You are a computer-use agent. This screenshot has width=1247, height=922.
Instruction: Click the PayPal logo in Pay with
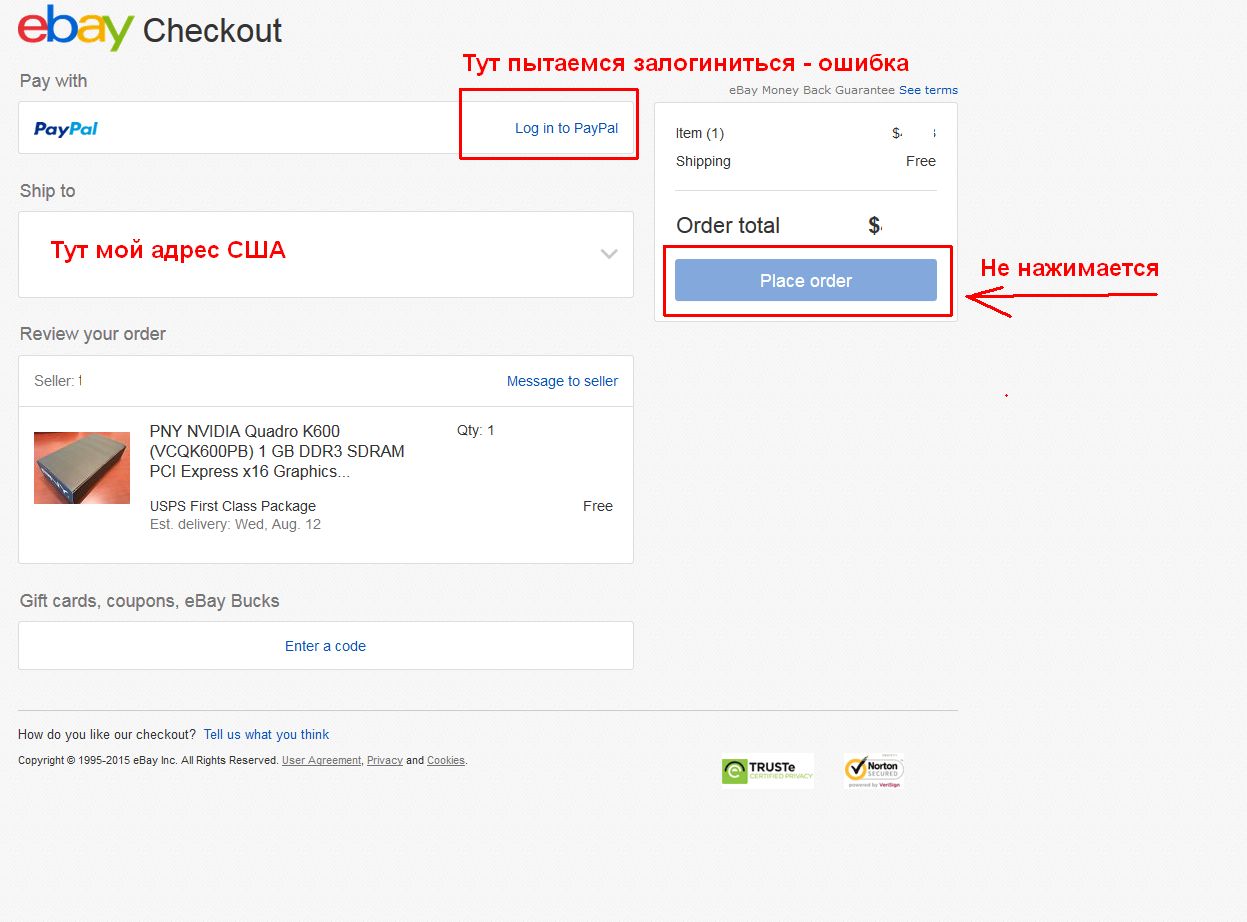pyautogui.click(x=66, y=129)
